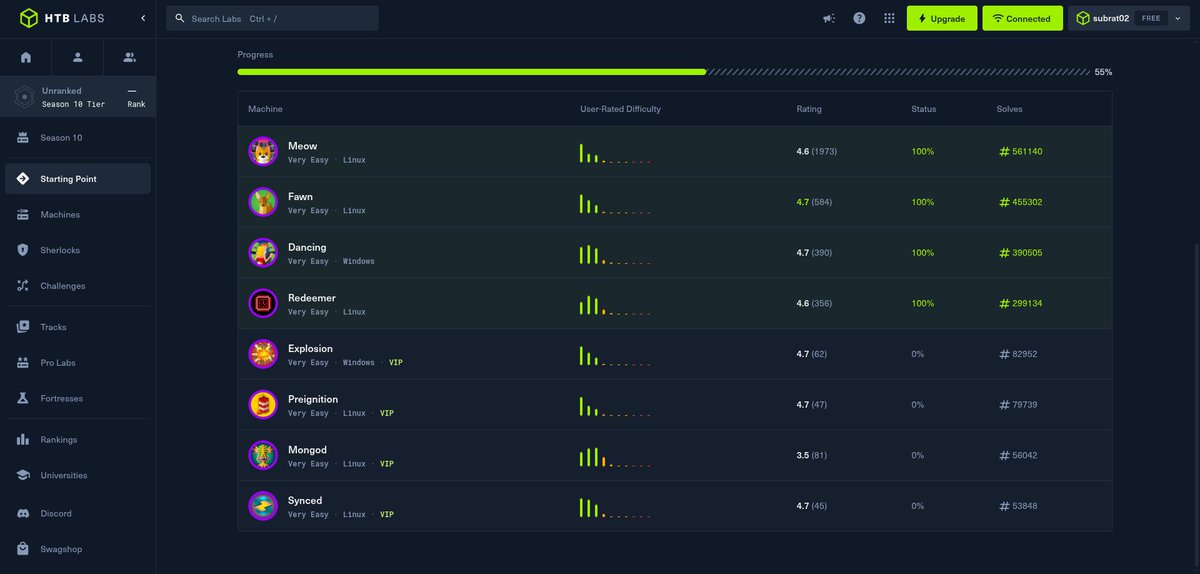Open the home icon tab in sidebar
Viewport: 1200px width, 574px height.
[26, 57]
